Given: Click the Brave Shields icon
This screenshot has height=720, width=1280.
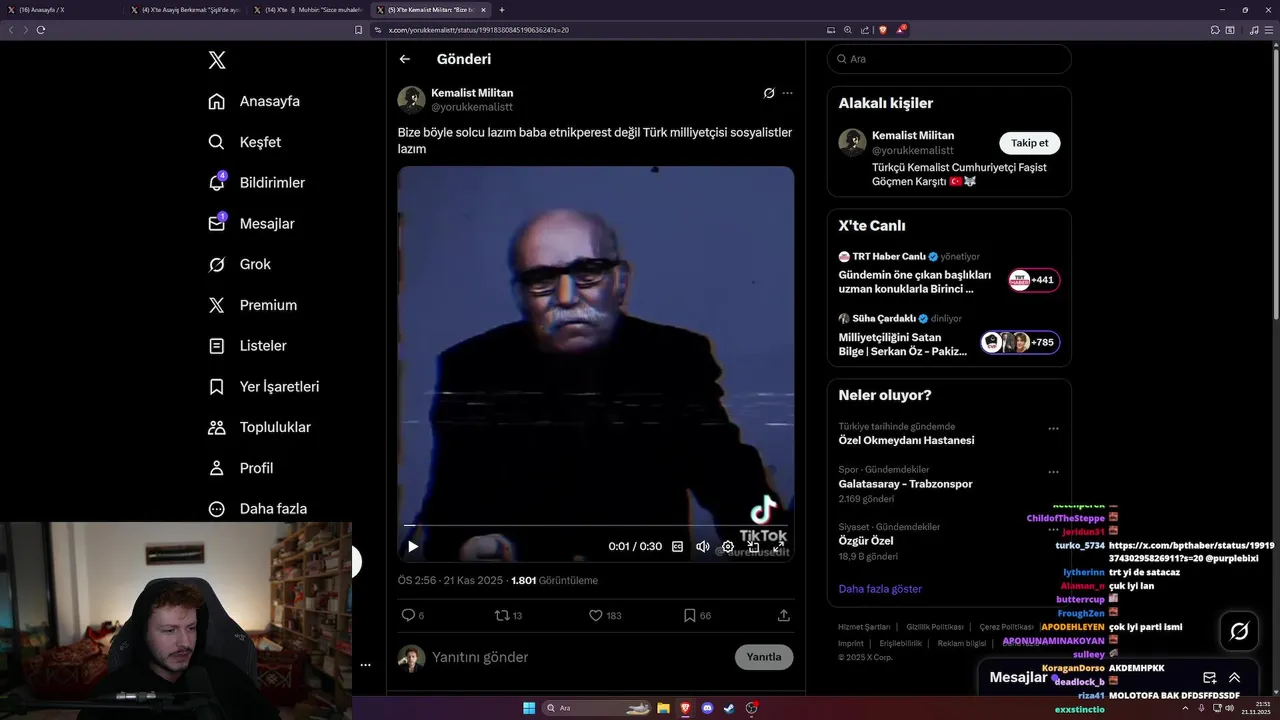Looking at the screenshot, I should (x=883, y=30).
